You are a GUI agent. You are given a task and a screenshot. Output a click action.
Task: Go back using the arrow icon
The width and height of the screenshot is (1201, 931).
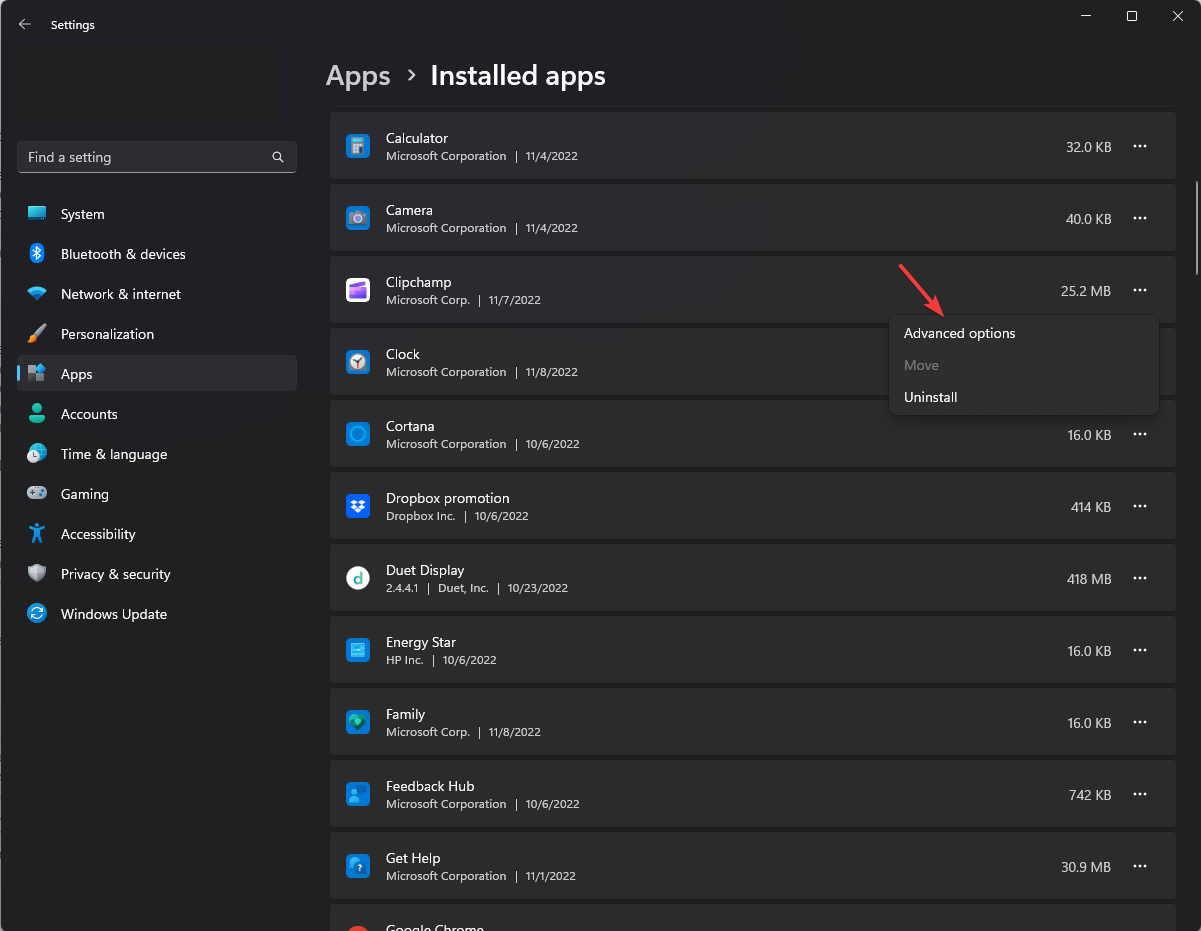click(25, 24)
